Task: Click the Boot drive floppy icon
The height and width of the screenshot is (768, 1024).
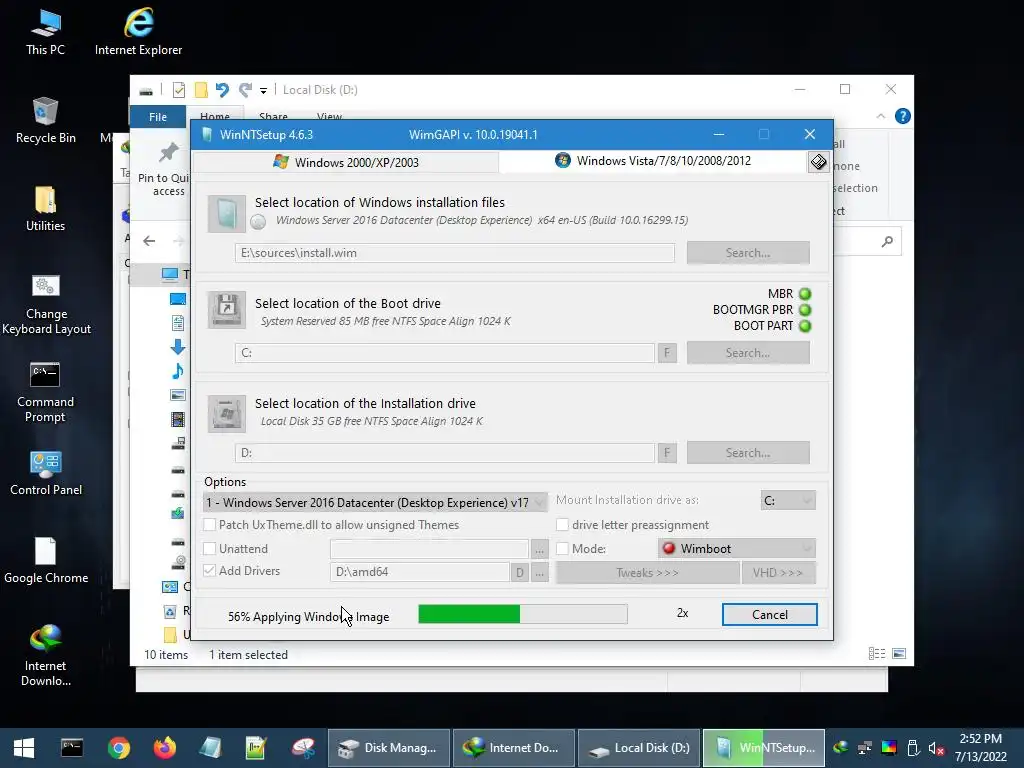Action: point(227,310)
